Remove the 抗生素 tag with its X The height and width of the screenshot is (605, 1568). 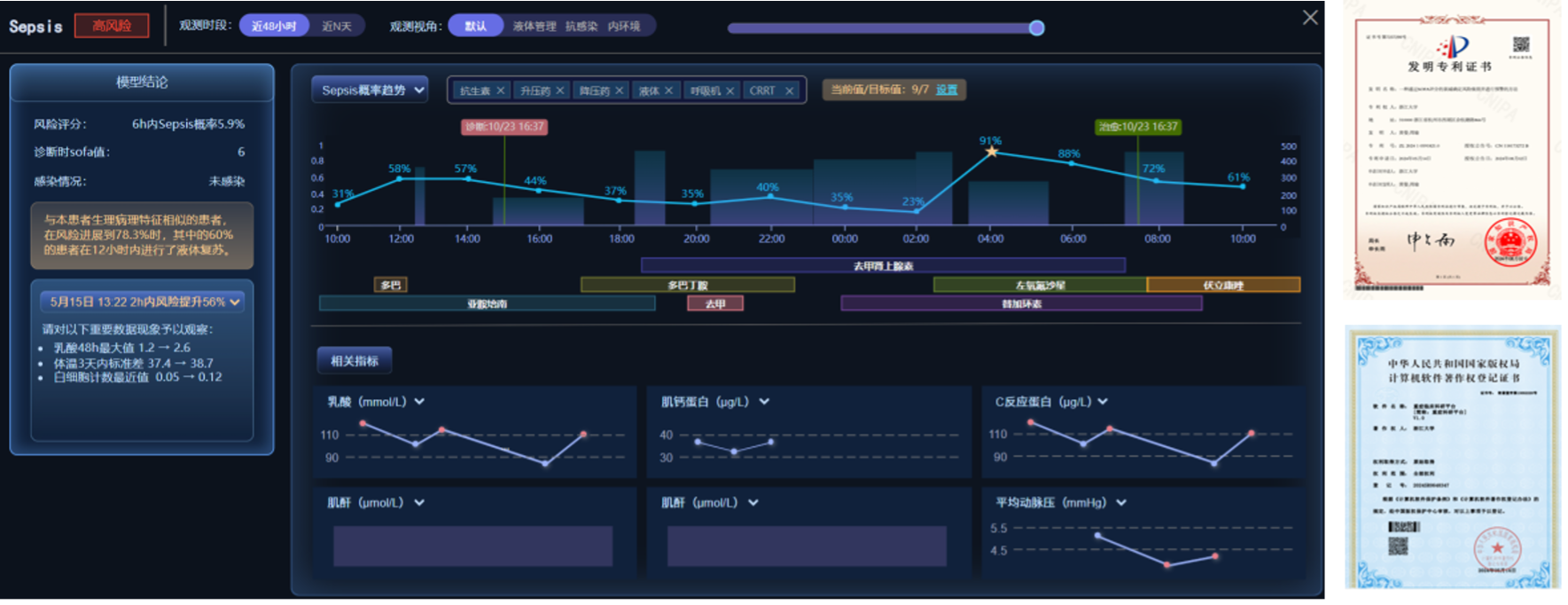click(501, 90)
